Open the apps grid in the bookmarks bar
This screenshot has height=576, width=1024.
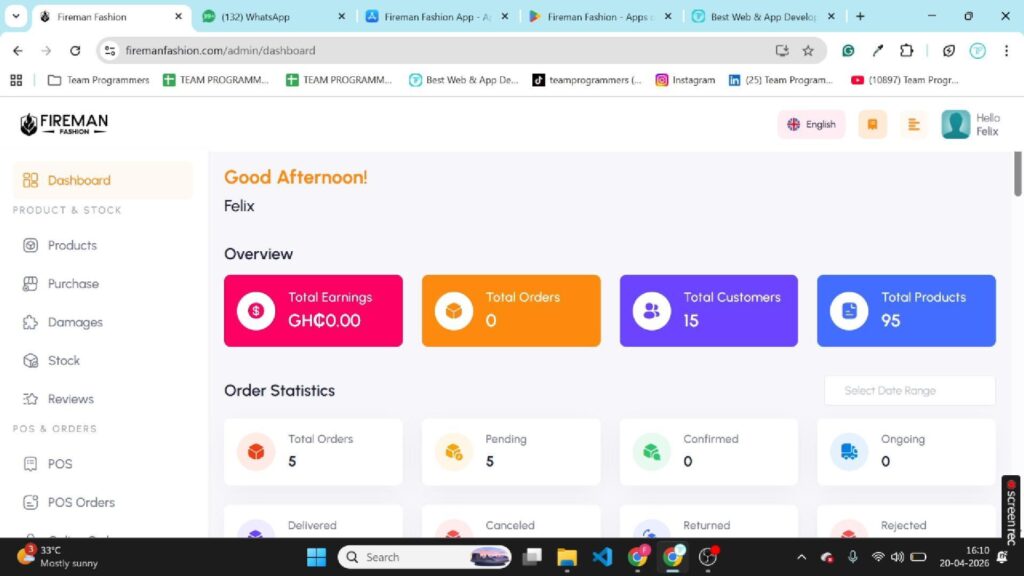[x=16, y=80]
